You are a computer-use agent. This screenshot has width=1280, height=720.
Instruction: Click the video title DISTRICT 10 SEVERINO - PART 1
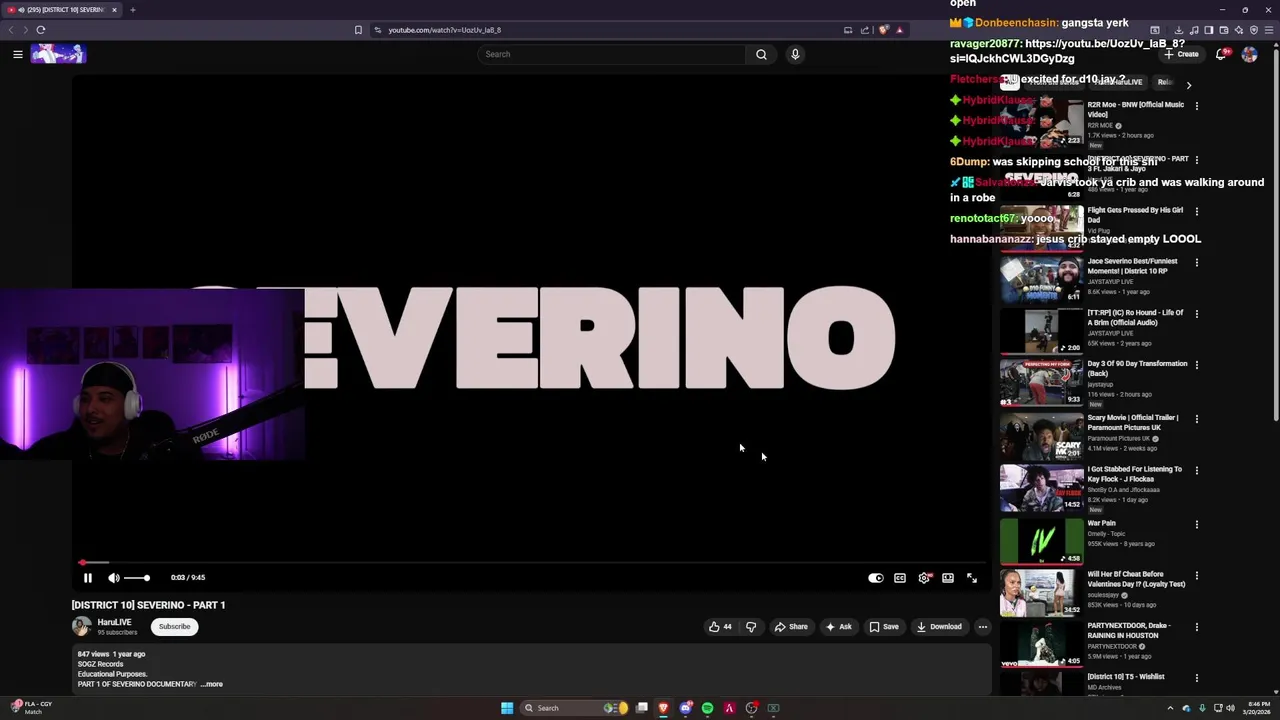[148, 605]
